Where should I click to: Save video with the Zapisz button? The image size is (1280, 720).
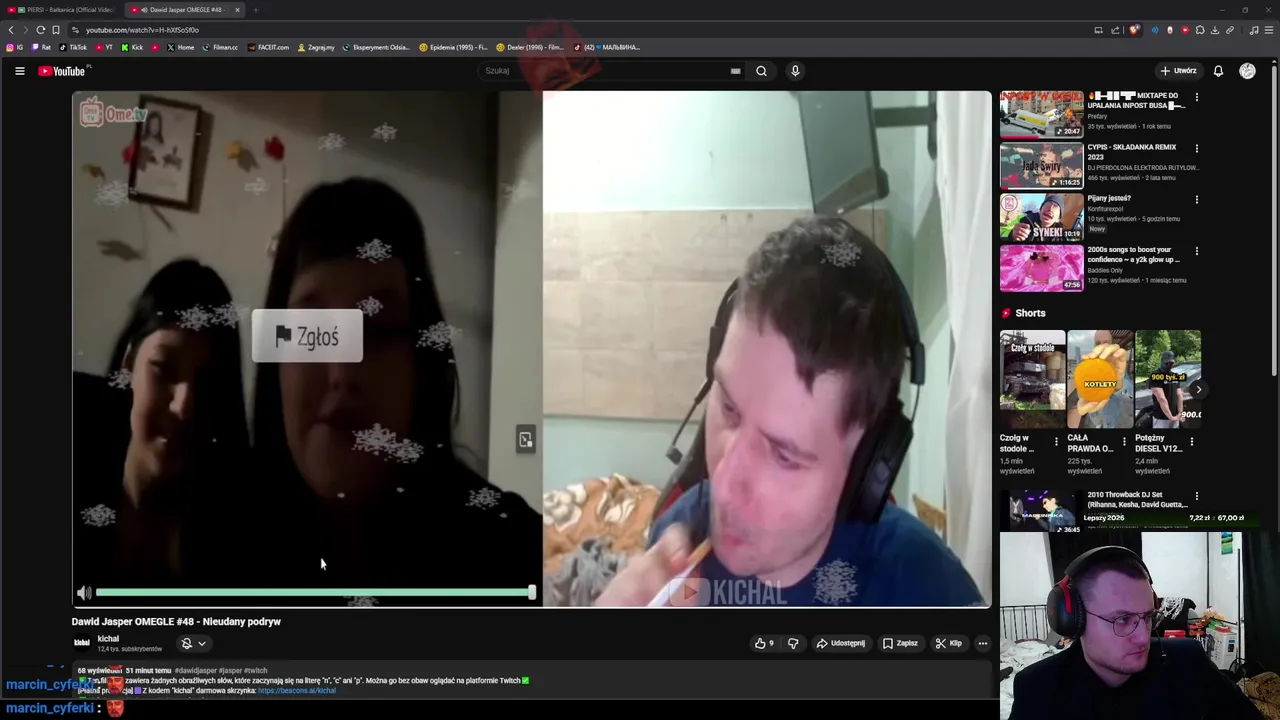pos(900,643)
